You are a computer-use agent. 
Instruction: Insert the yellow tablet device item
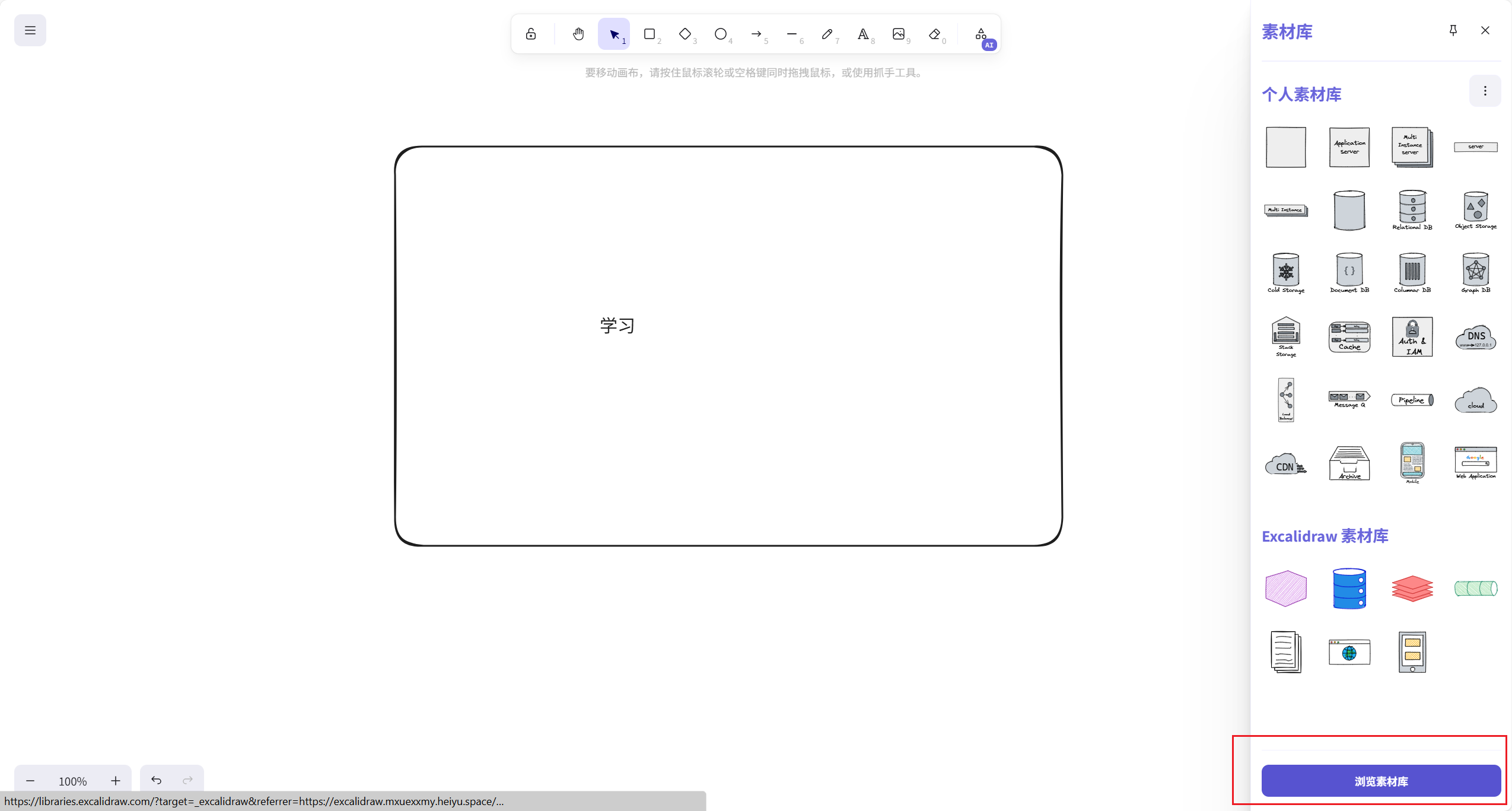click(x=1412, y=652)
